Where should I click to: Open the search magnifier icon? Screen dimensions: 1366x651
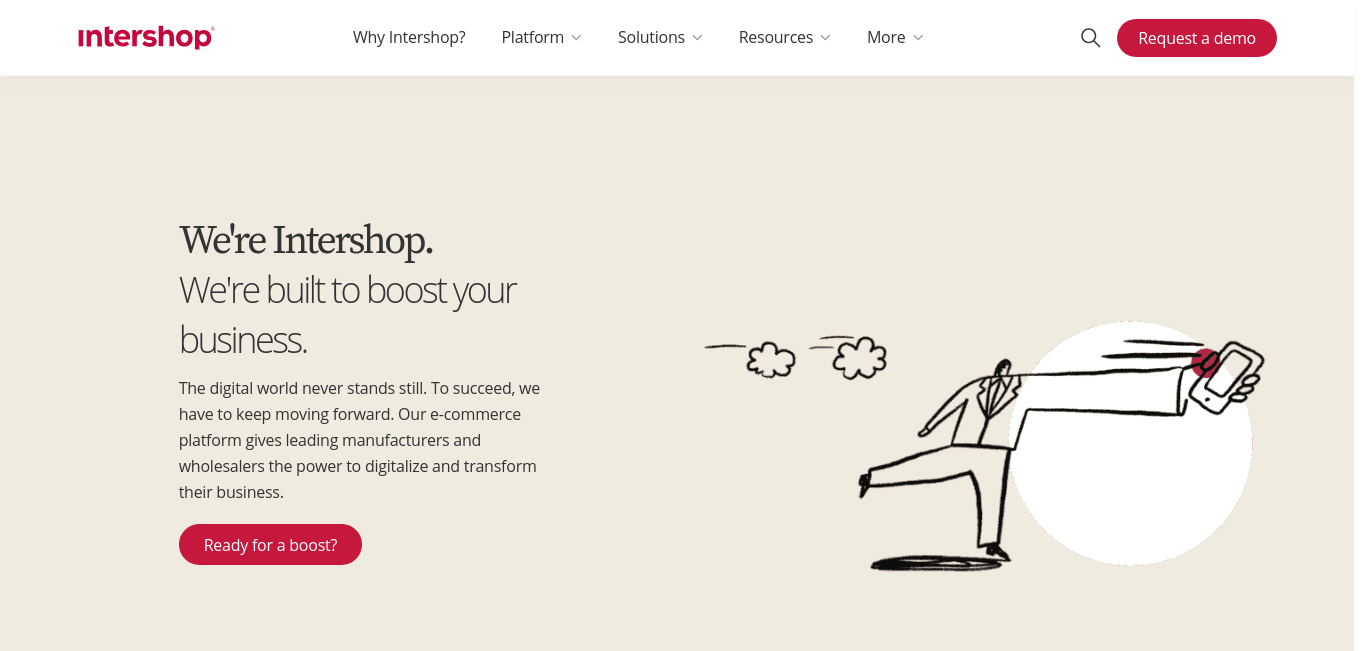tap(1091, 38)
